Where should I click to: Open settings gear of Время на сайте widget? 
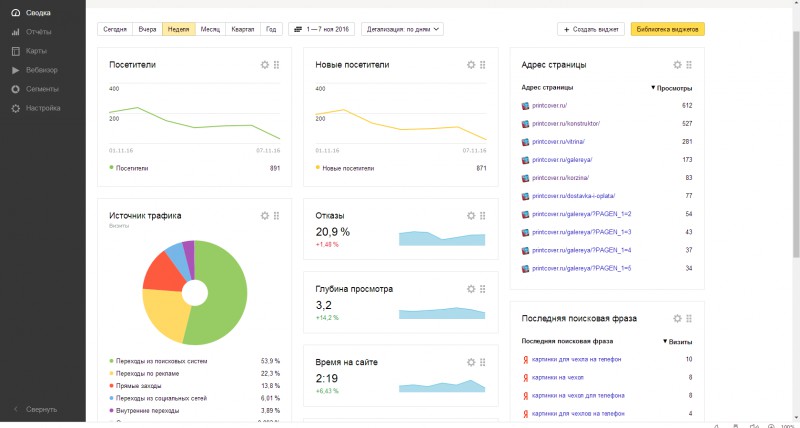[x=471, y=362]
